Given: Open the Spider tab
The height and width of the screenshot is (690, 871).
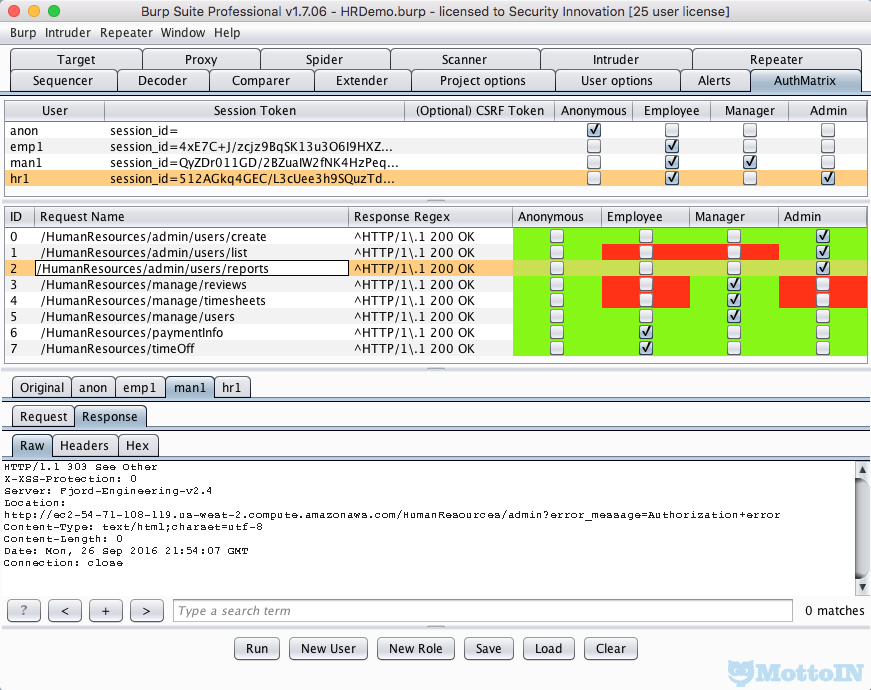Looking at the screenshot, I should pyautogui.click(x=324, y=59).
